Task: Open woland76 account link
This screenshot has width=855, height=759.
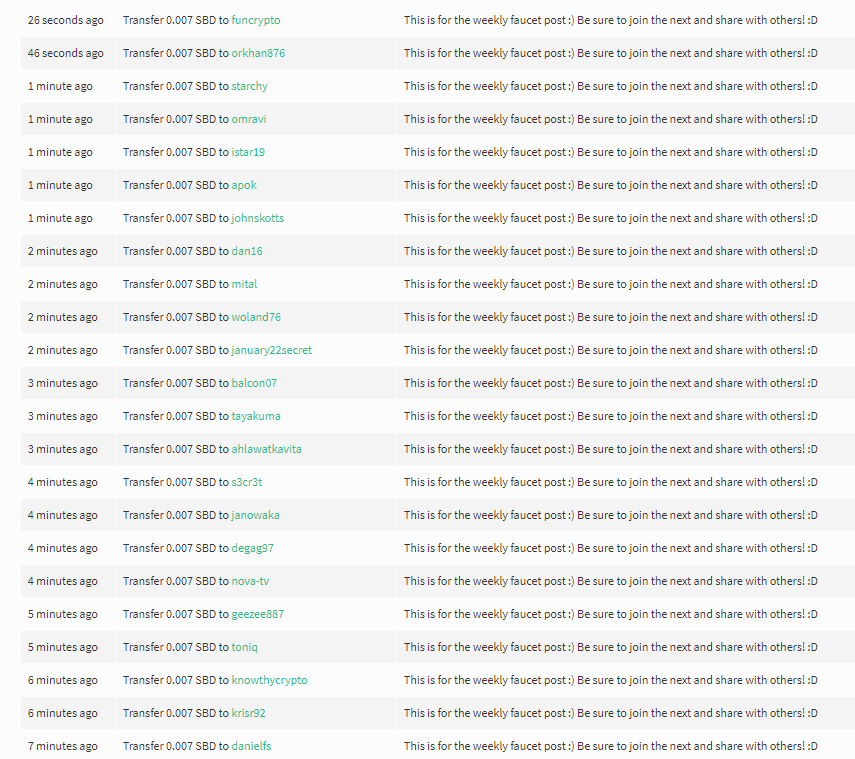Action: pyautogui.click(x=256, y=317)
